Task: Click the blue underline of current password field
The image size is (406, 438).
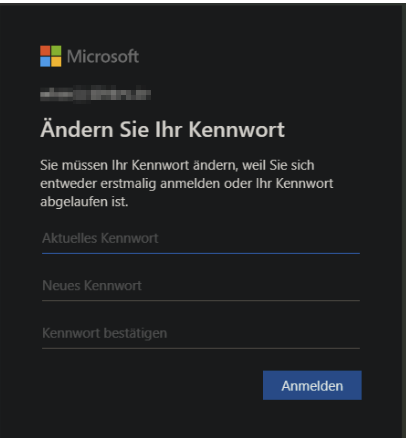Action: click(x=201, y=253)
